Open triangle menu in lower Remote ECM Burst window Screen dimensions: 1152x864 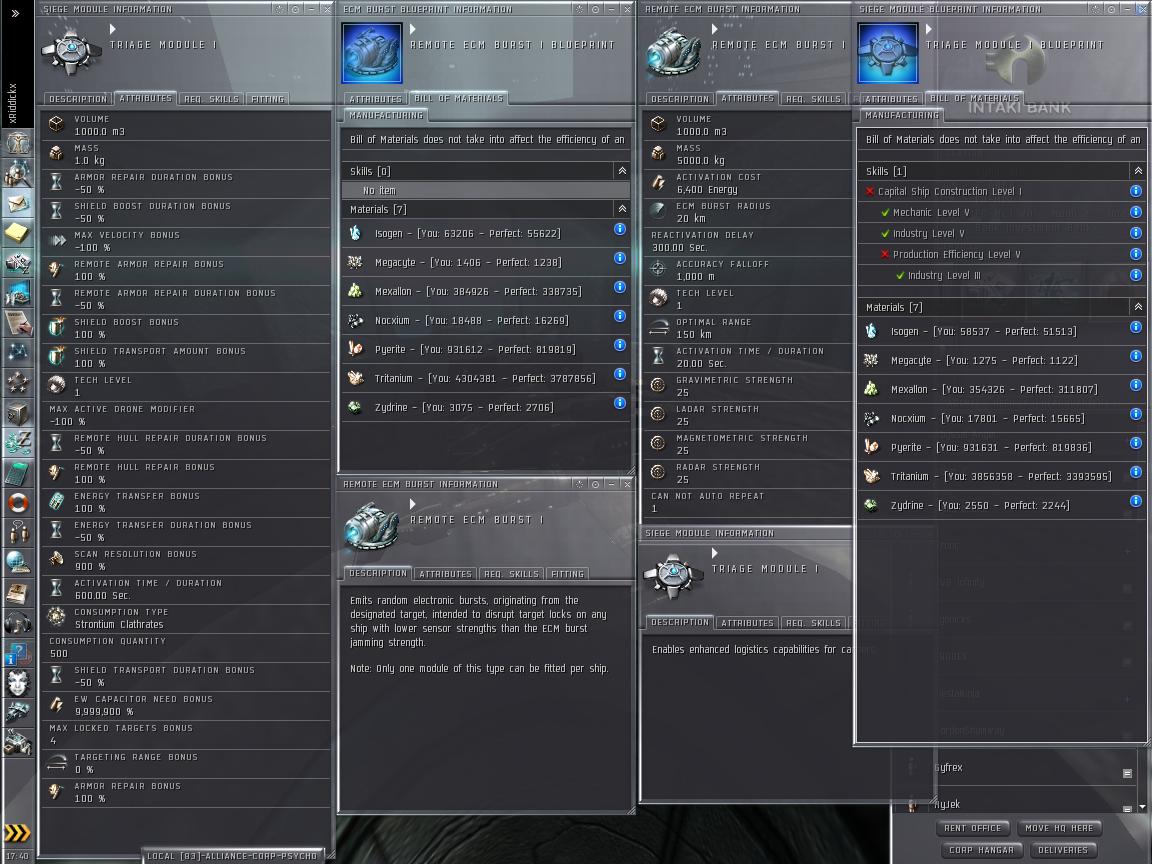[x=413, y=504]
